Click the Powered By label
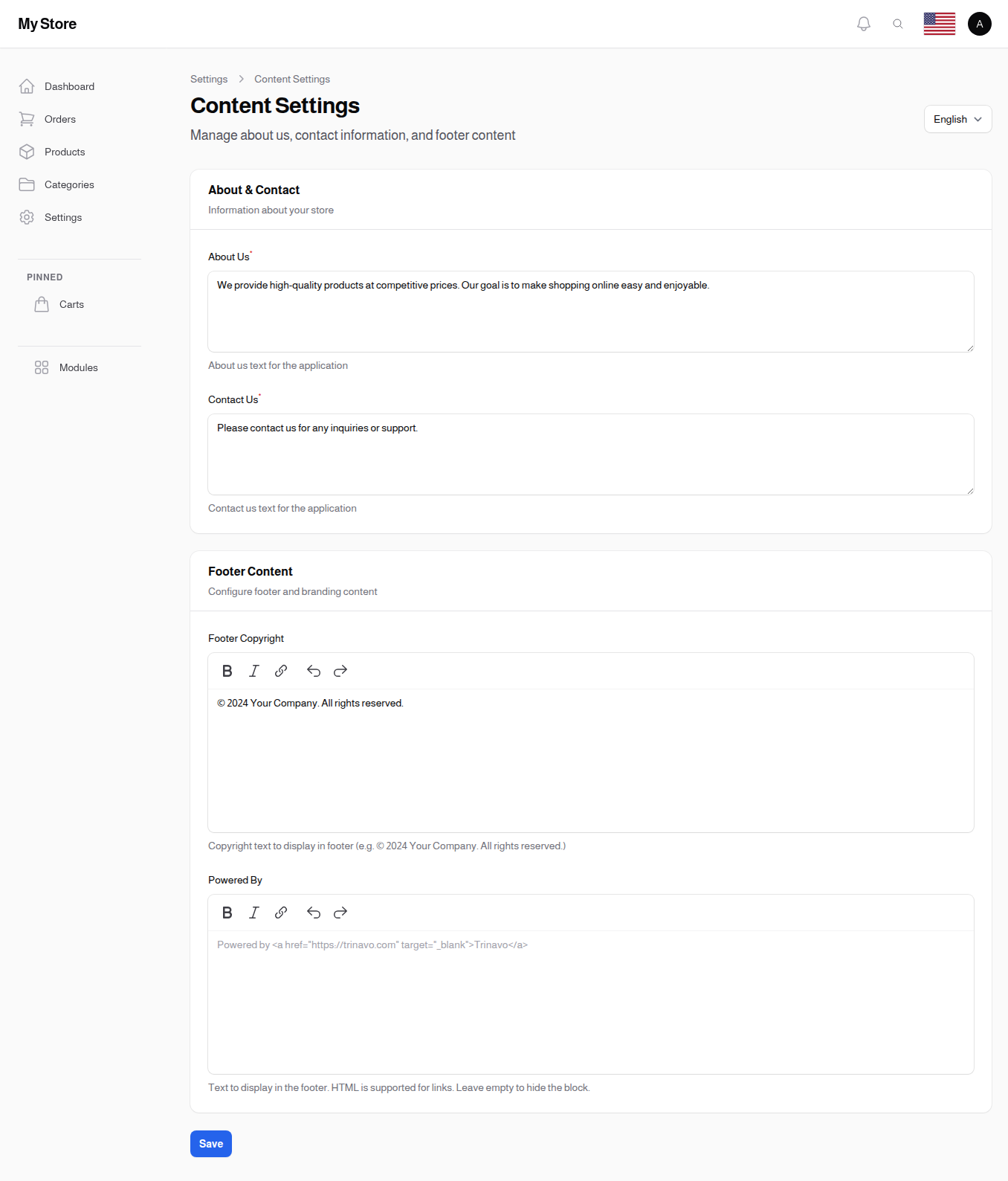Viewport: 1008px width, 1181px height. [235, 880]
